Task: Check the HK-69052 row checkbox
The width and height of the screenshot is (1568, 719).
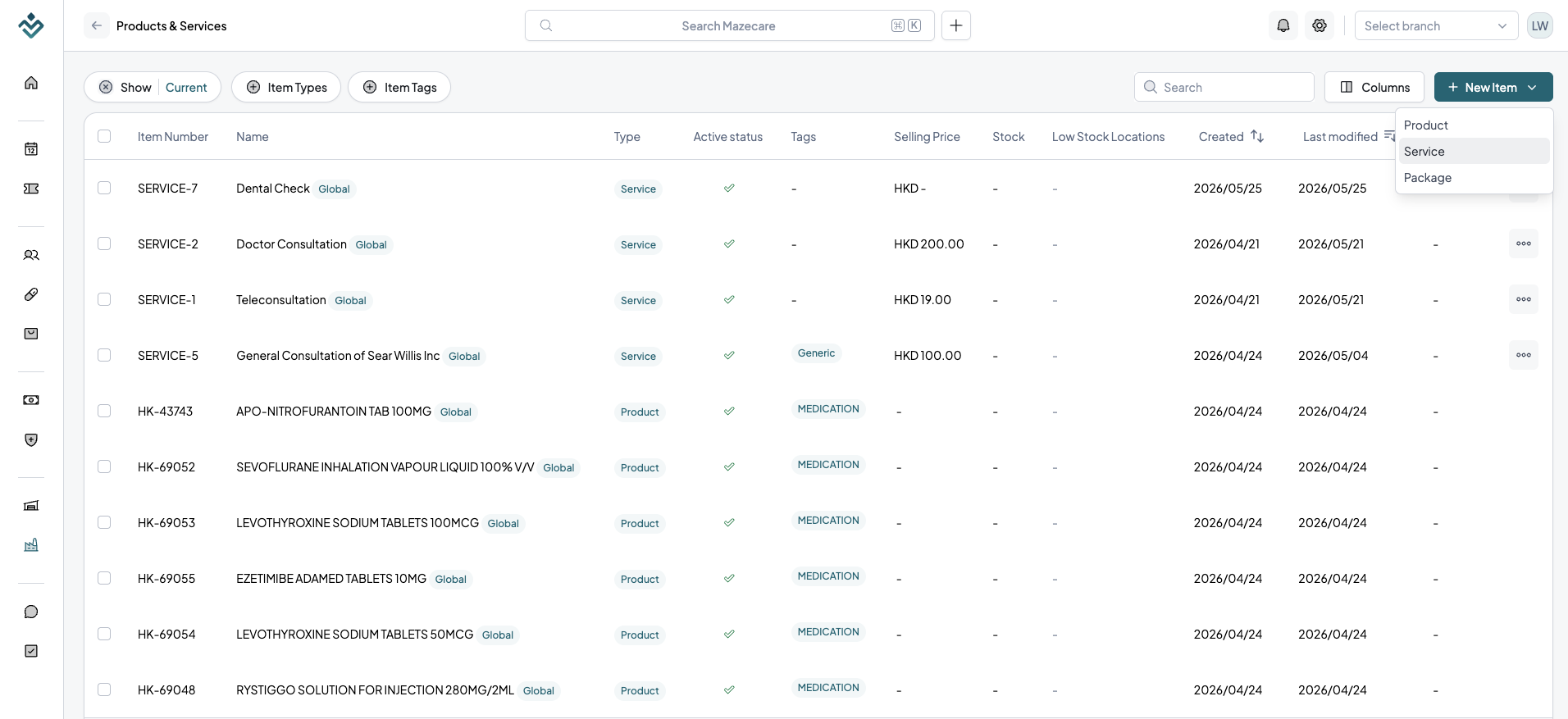Action: [x=104, y=466]
